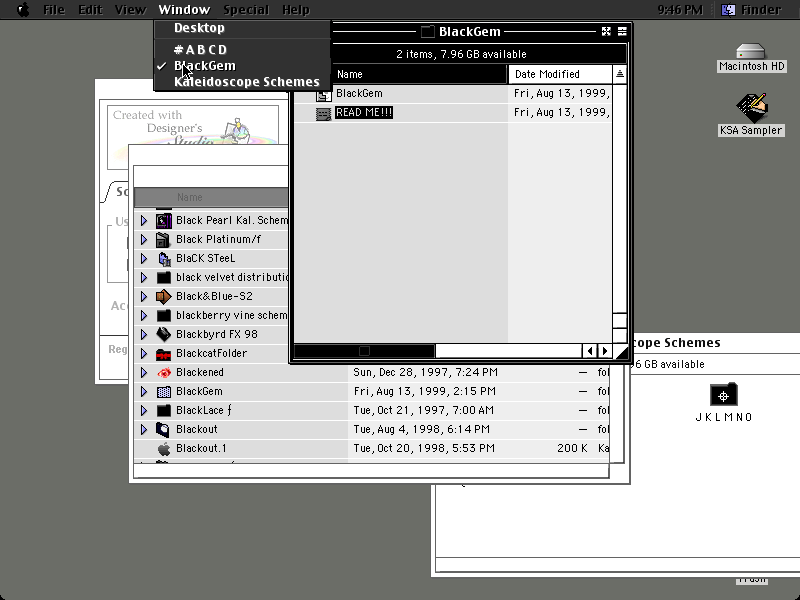Image resolution: width=800 pixels, height=600 pixels.
Task: Reverse sort order with the sort direction button
Action: point(619,74)
